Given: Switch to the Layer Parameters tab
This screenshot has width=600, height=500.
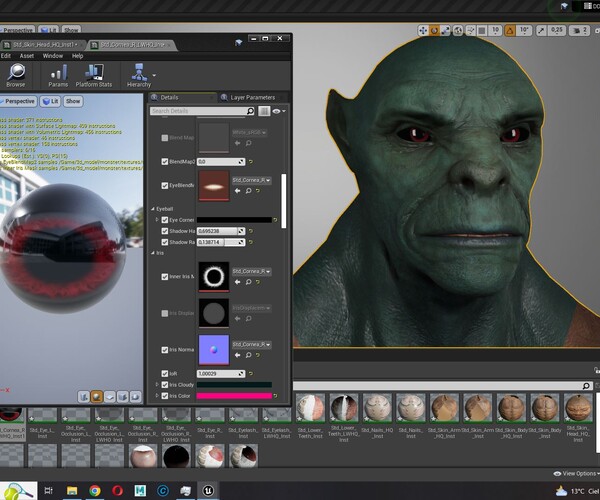Looking at the screenshot, I should pos(253,98).
